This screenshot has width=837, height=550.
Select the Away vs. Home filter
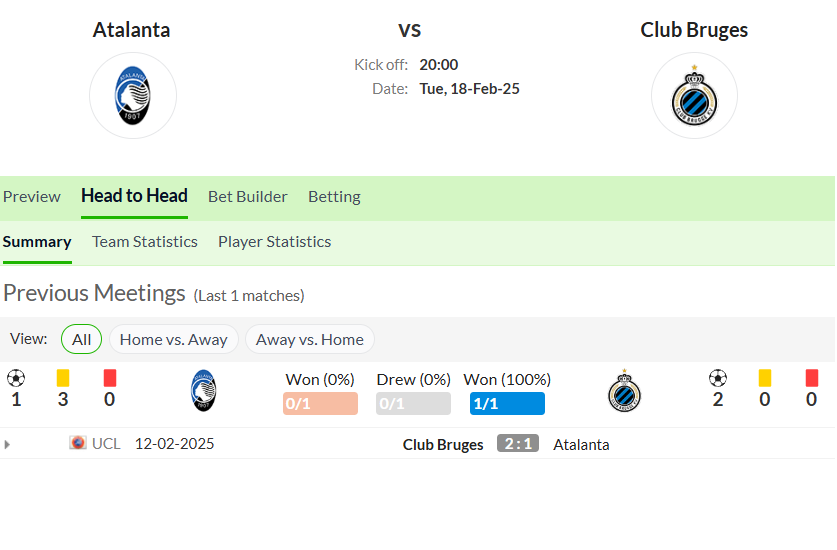point(310,339)
